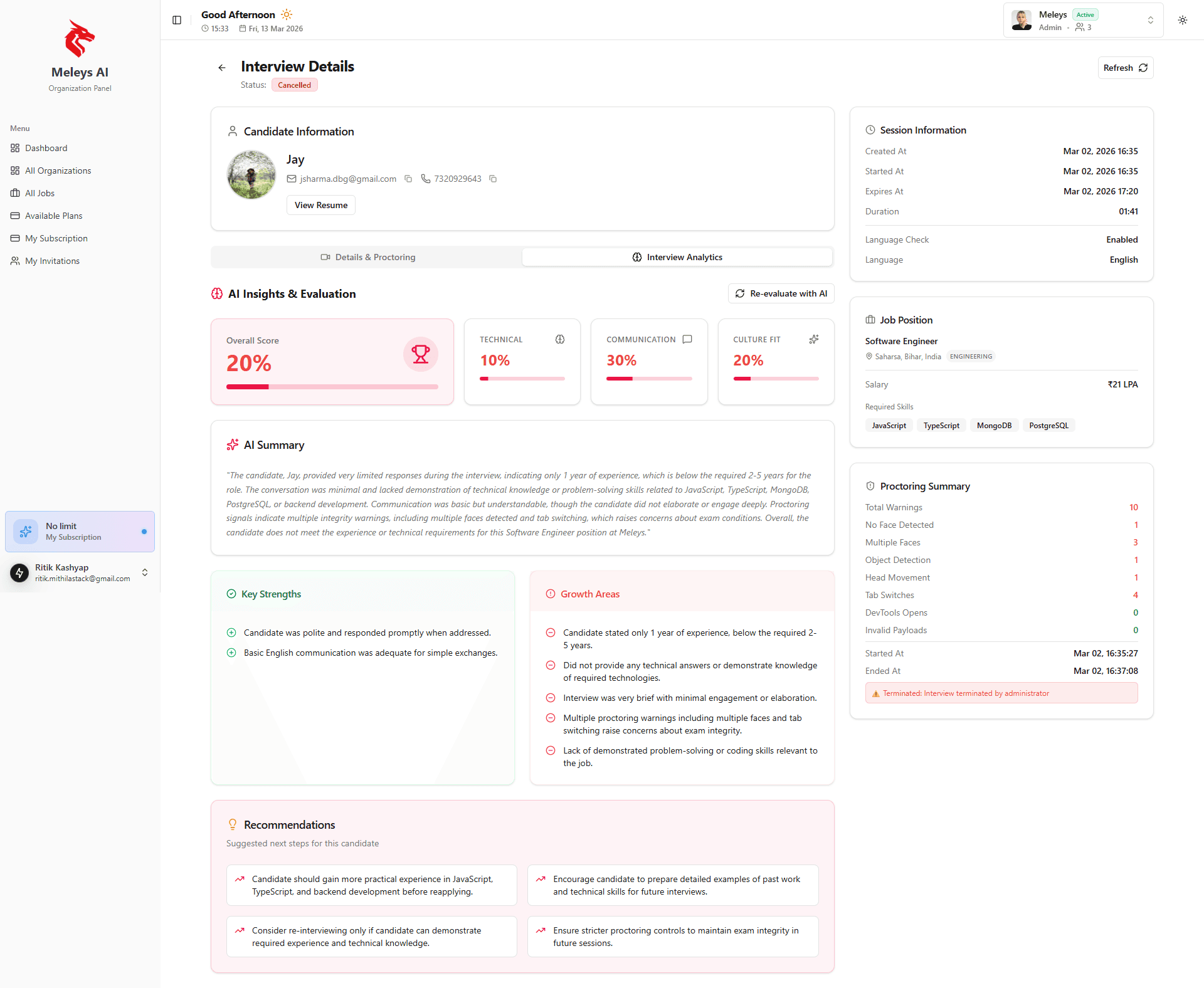The width and height of the screenshot is (1204, 988).
Task: Click the trophy icon in Overall Score
Action: point(420,354)
